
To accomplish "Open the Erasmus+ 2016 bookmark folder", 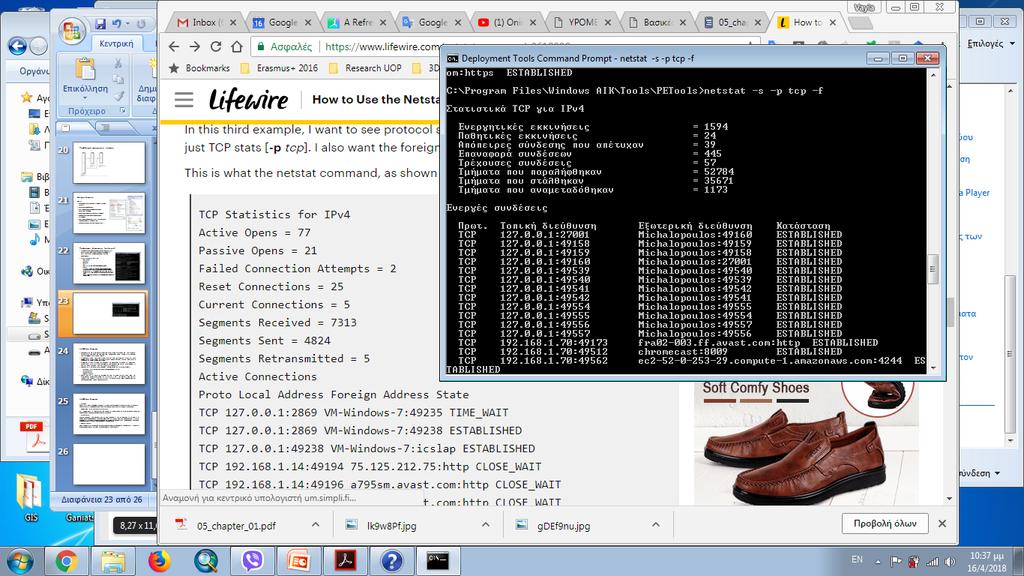I will pyautogui.click(x=280, y=68).
